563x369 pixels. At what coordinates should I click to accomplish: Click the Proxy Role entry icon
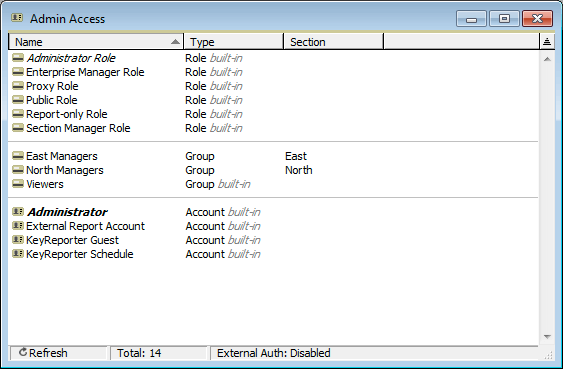[x=18, y=86]
